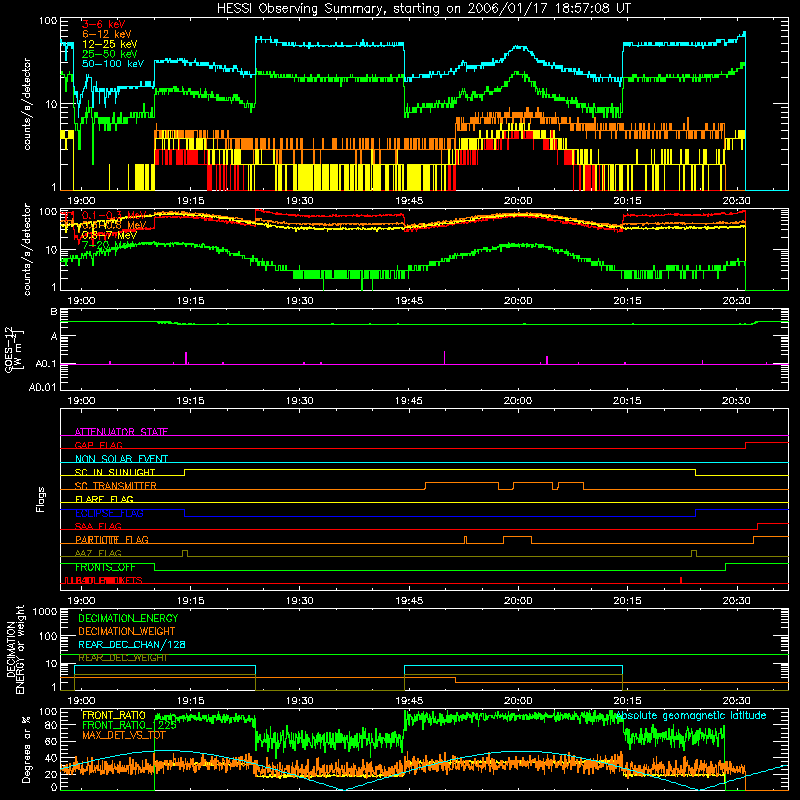Click the absolute geomagnetic latitude label
Screen dimensions: 800x800
[691, 716]
